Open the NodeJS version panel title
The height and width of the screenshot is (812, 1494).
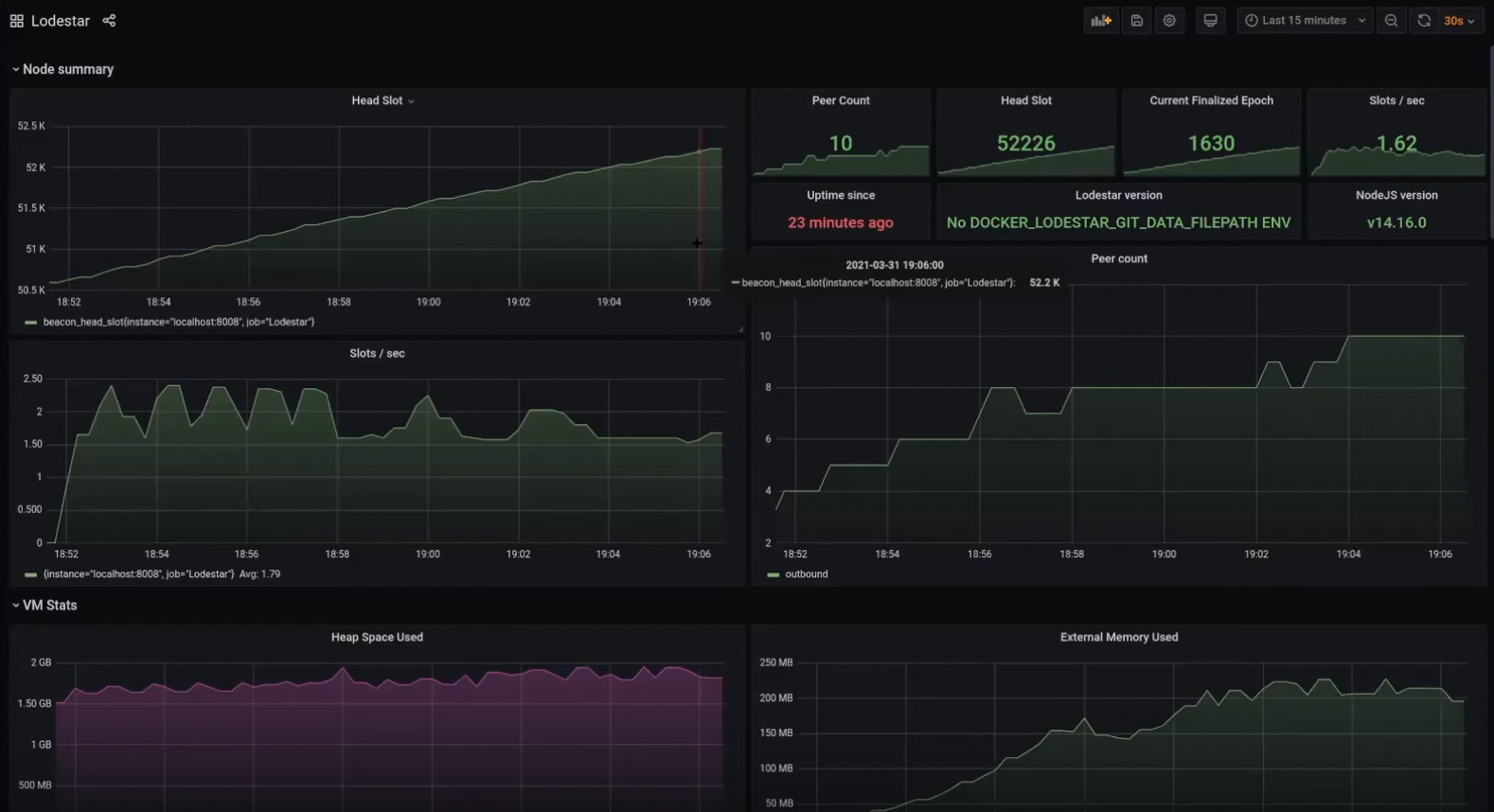tap(1396, 195)
